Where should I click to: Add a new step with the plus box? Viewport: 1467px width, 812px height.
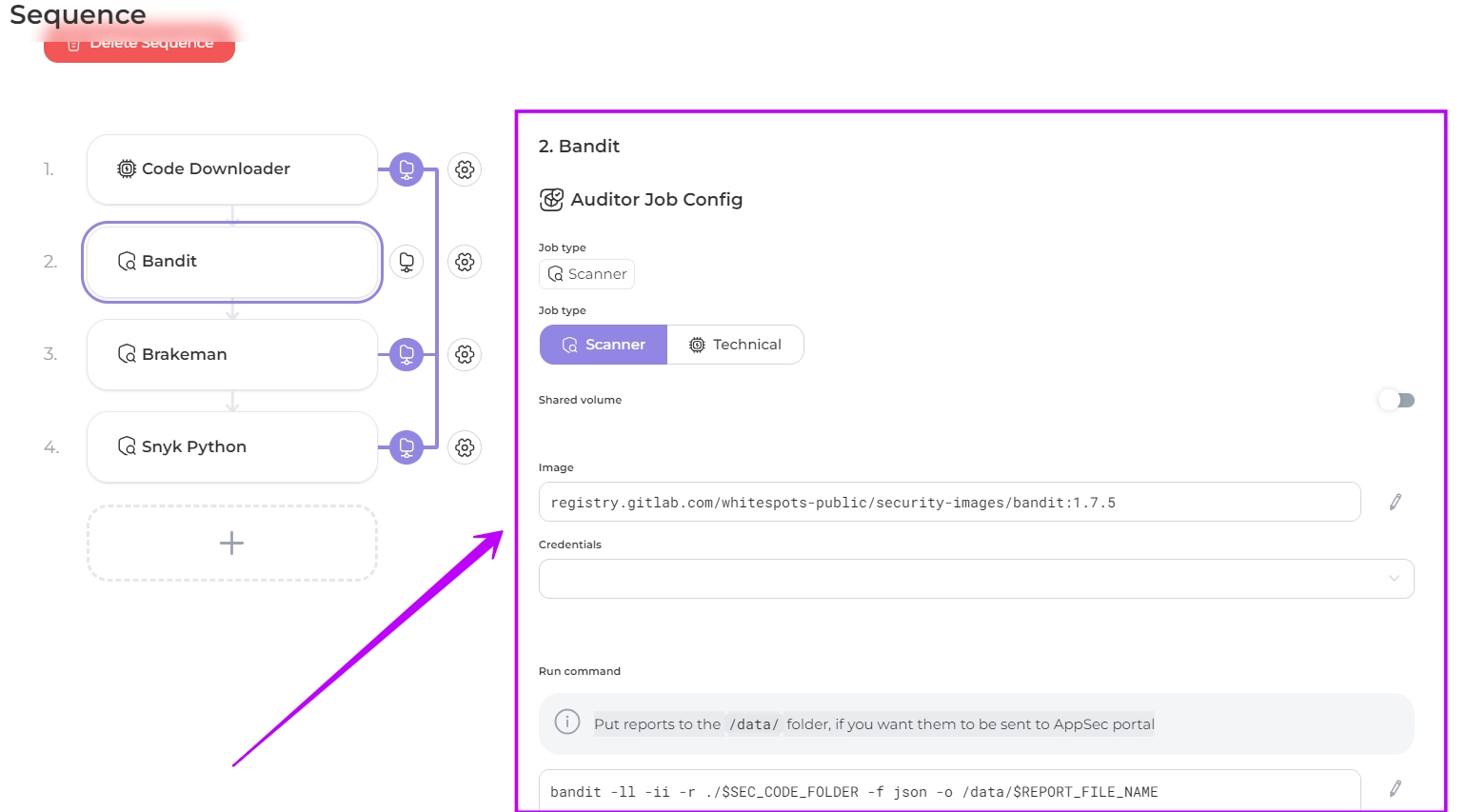(232, 543)
